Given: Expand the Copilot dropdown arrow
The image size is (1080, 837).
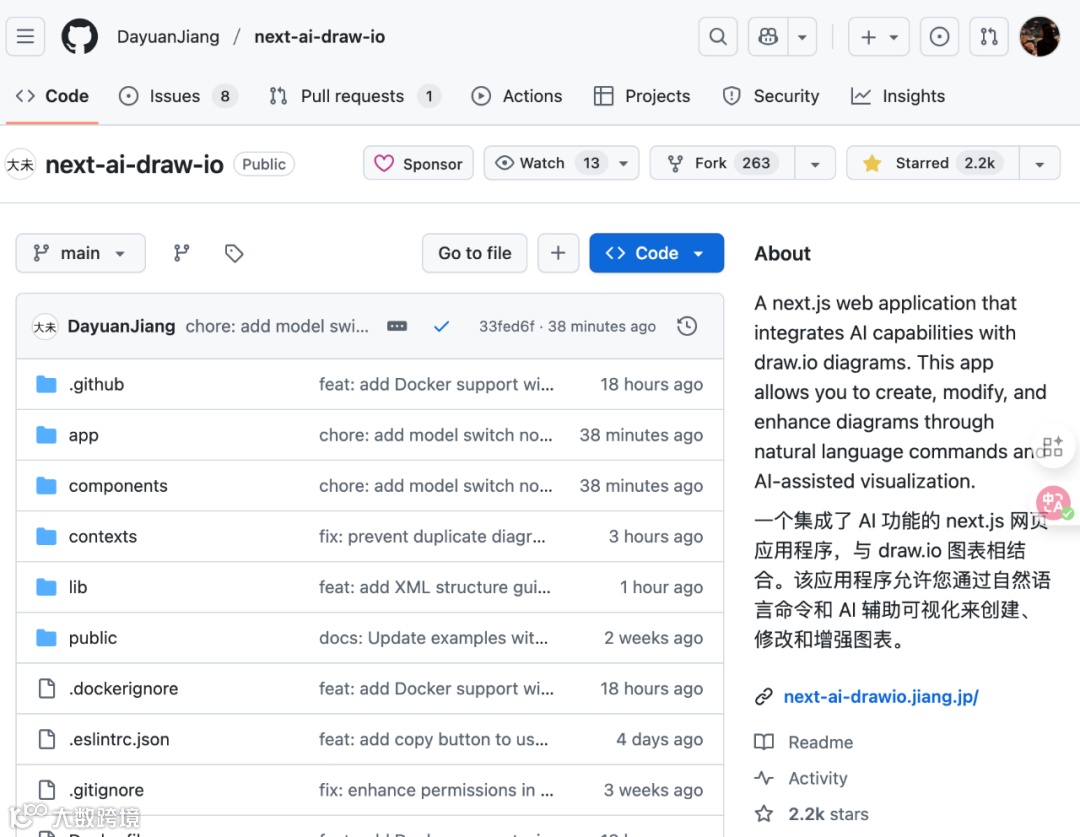Looking at the screenshot, I should click(x=802, y=37).
